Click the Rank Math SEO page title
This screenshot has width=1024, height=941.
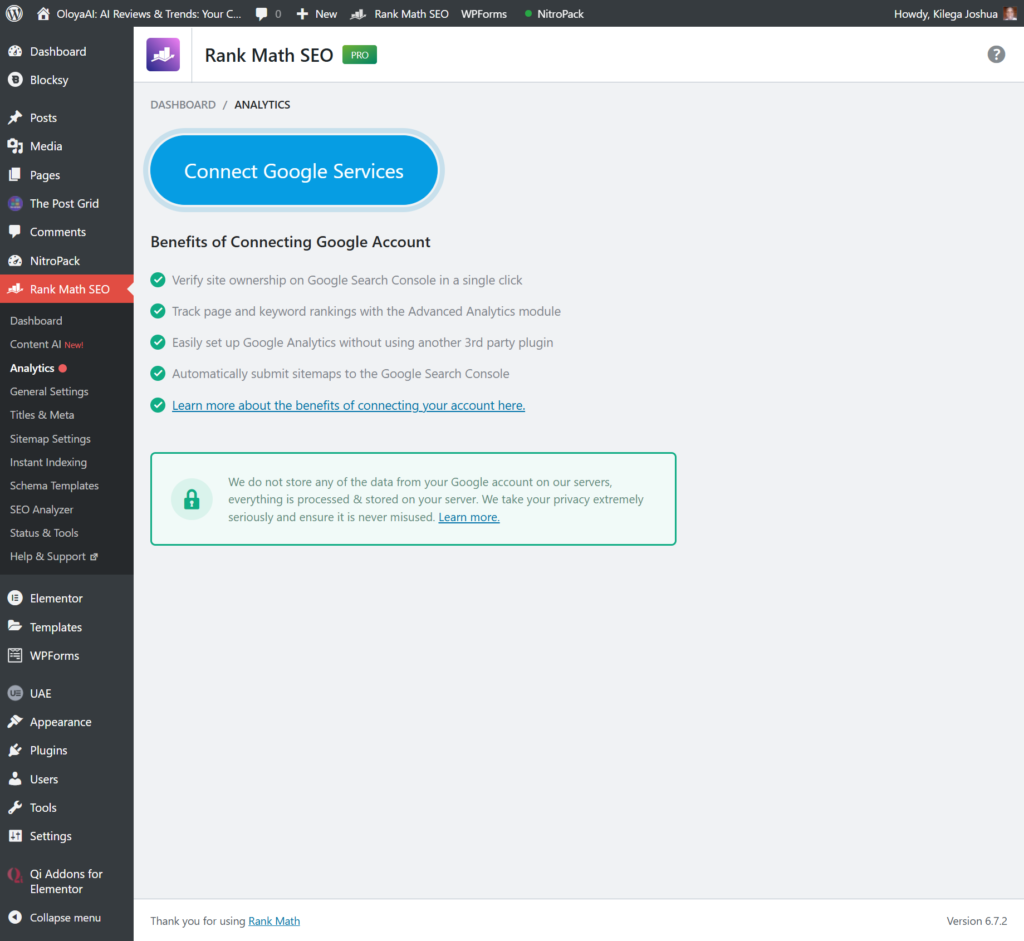pos(269,55)
